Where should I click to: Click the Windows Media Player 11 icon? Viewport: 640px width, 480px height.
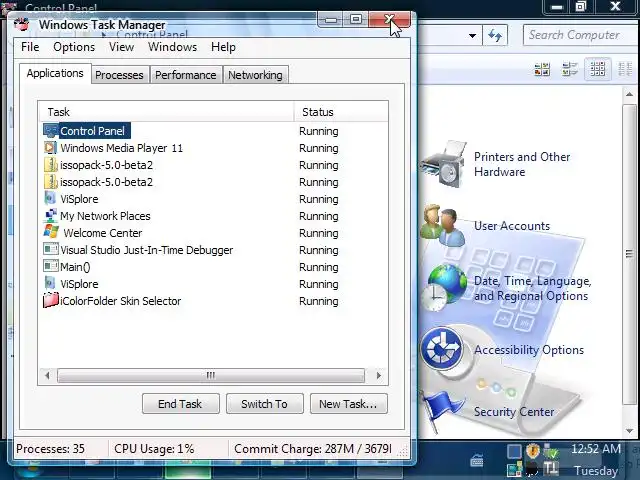point(51,147)
